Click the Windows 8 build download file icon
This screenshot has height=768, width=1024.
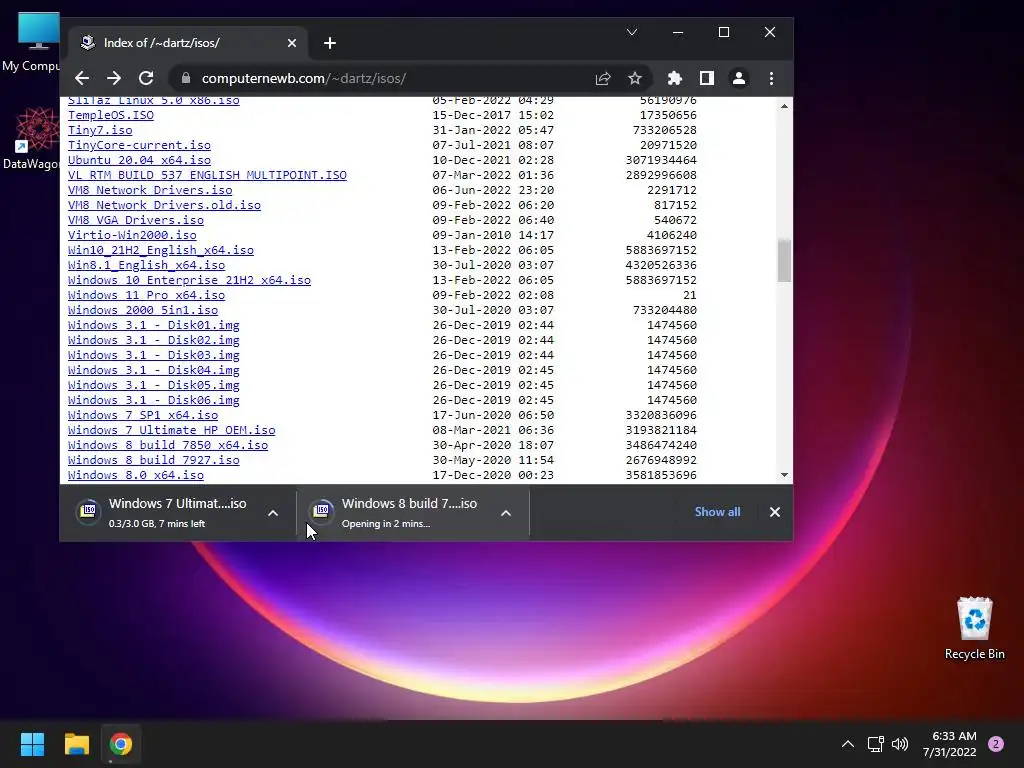321,511
